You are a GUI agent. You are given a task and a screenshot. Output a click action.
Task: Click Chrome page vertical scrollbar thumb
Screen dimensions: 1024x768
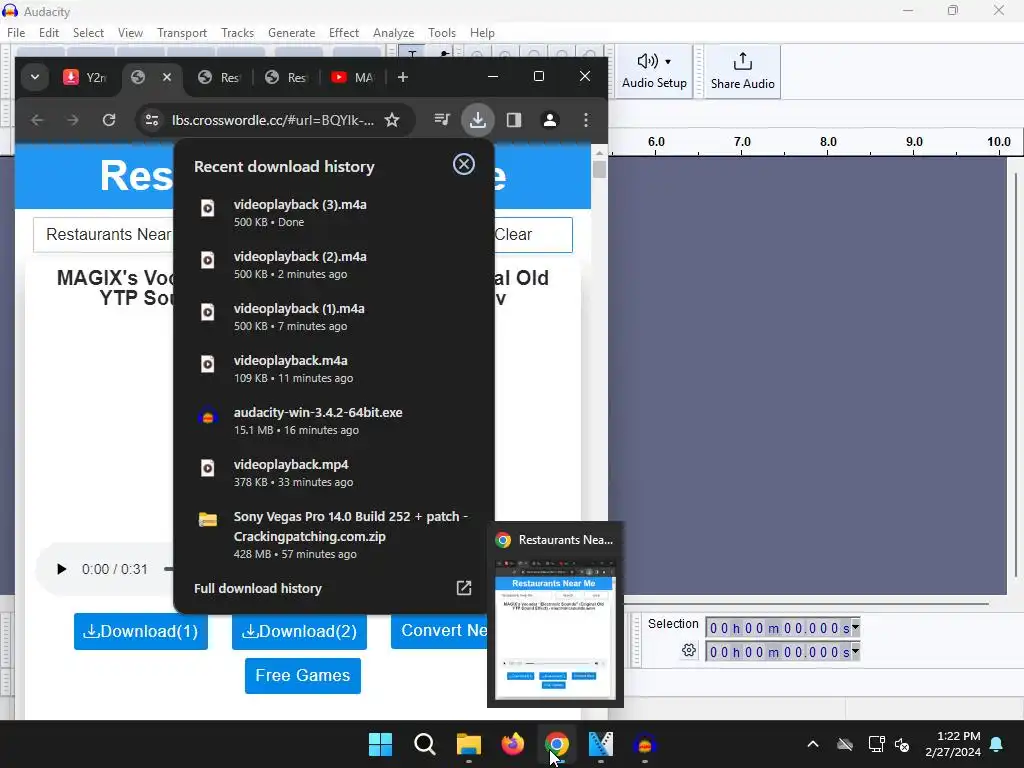tap(599, 169)
